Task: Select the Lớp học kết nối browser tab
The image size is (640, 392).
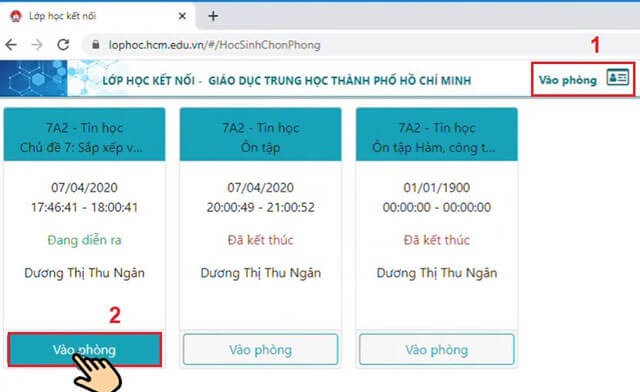Action: [98, 16]
